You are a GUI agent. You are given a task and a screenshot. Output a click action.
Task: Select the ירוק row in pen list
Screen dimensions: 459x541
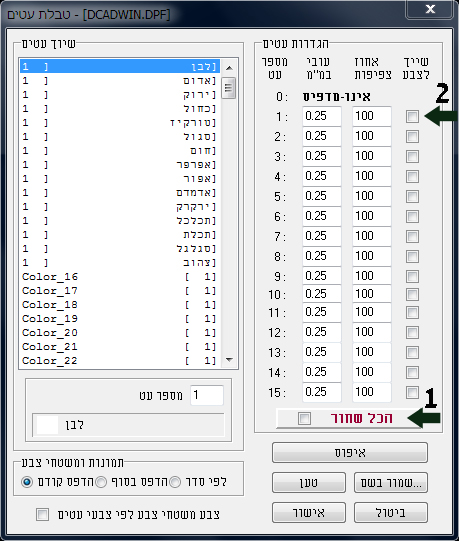click(x=120, y=94)
